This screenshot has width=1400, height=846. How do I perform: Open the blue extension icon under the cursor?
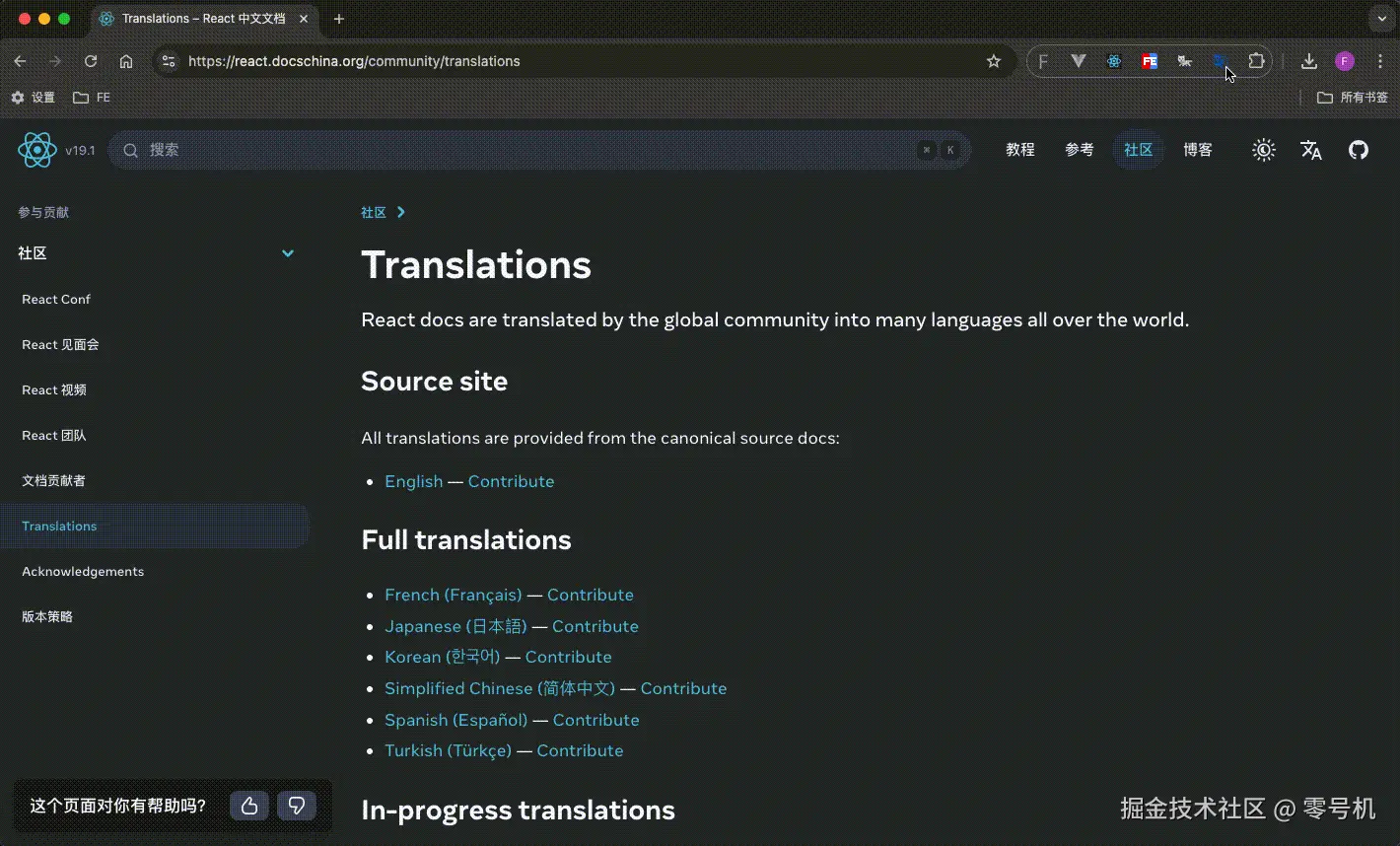1221,61
